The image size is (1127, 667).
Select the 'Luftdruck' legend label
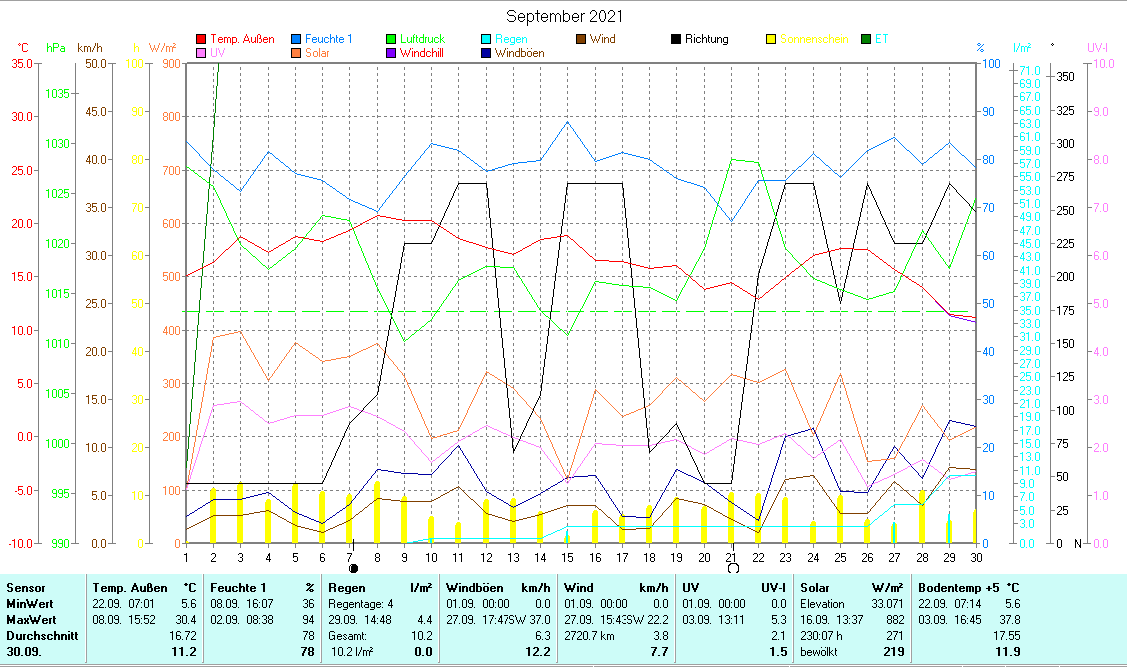423,39
